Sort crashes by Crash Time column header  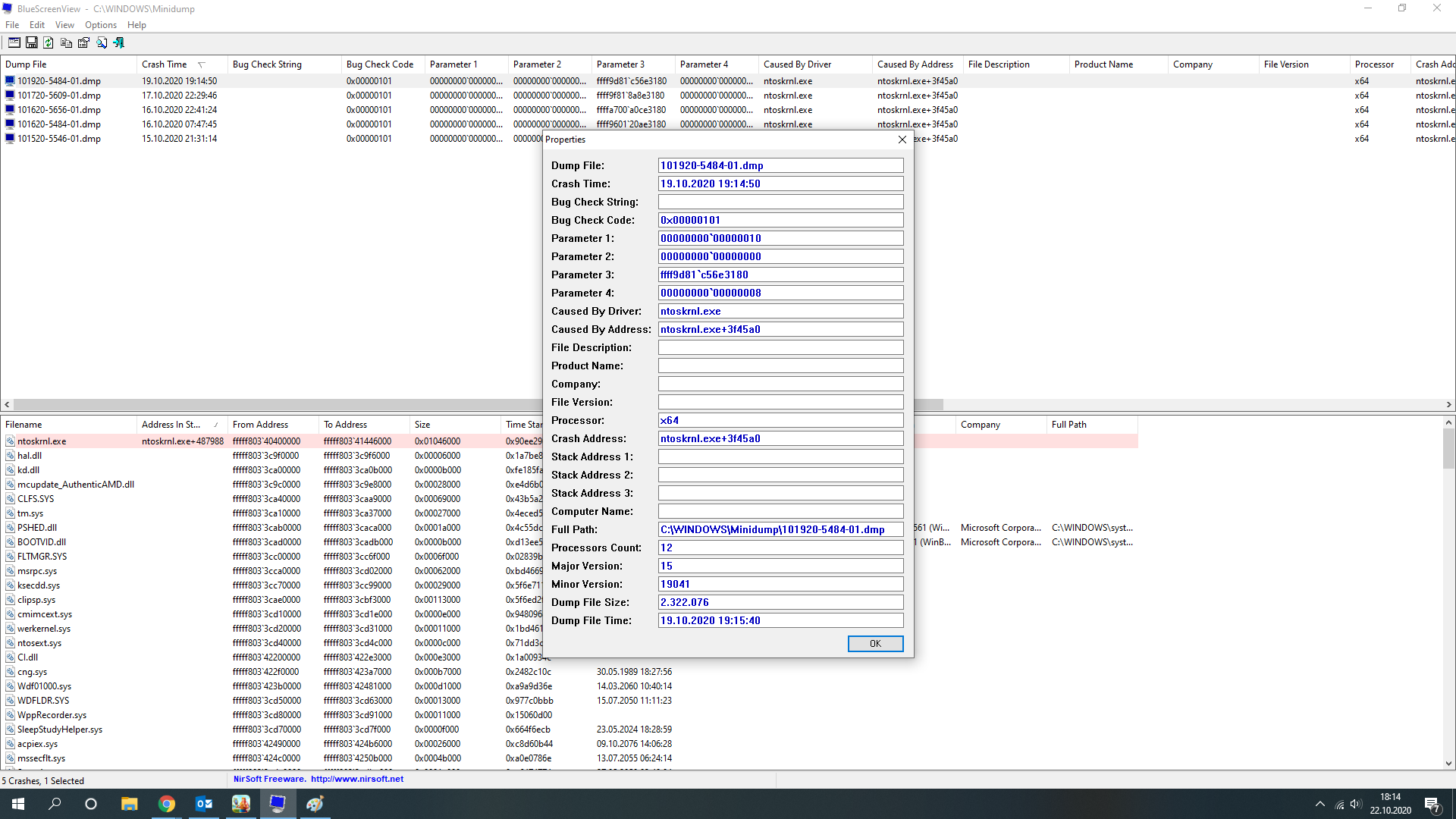[165, 64]
